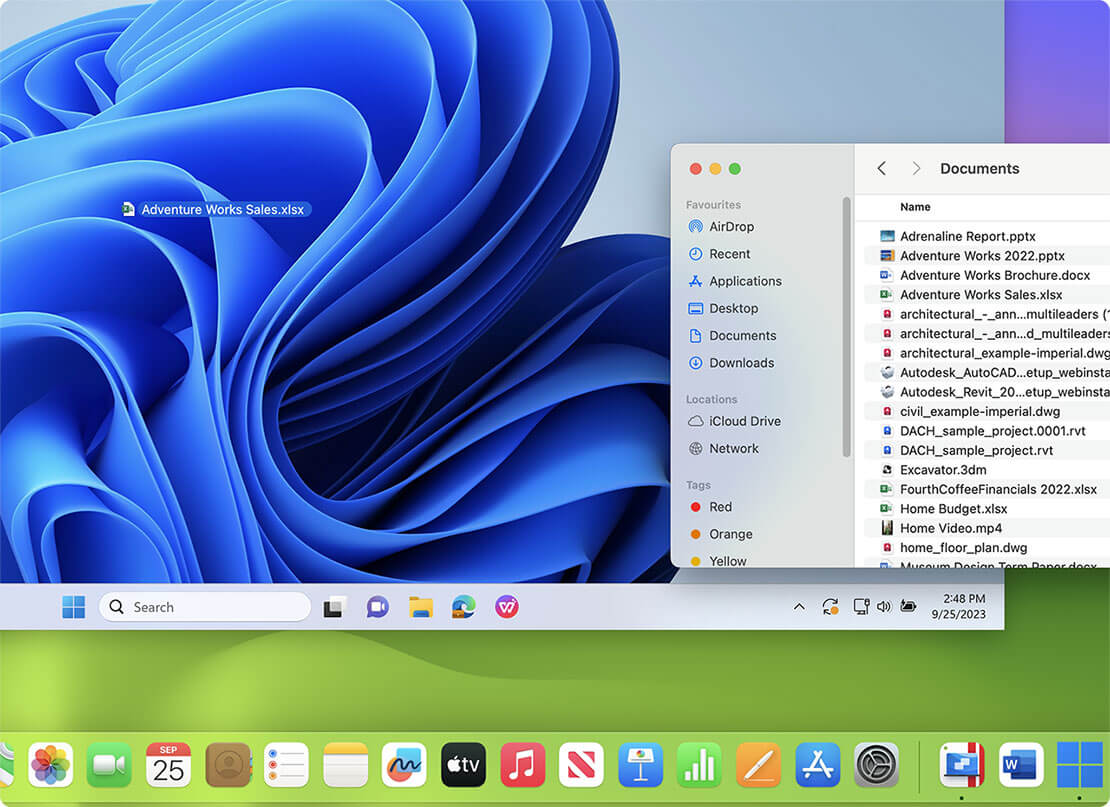The image size is (1110, 807).
Task: Collapse the Favourites section in the sidebar
Action: pyautogui.click(x=713, y=204)
